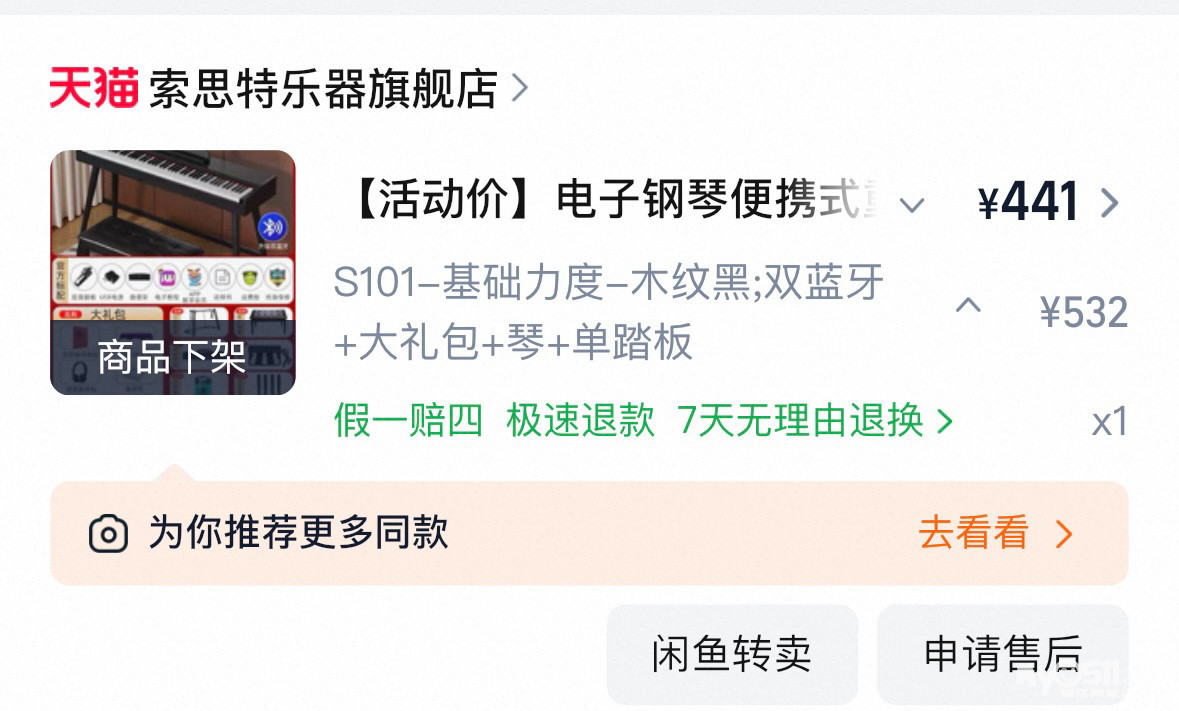
Task: Tap the green arrow after 7天无理由退换
Action: coord(945,421)
